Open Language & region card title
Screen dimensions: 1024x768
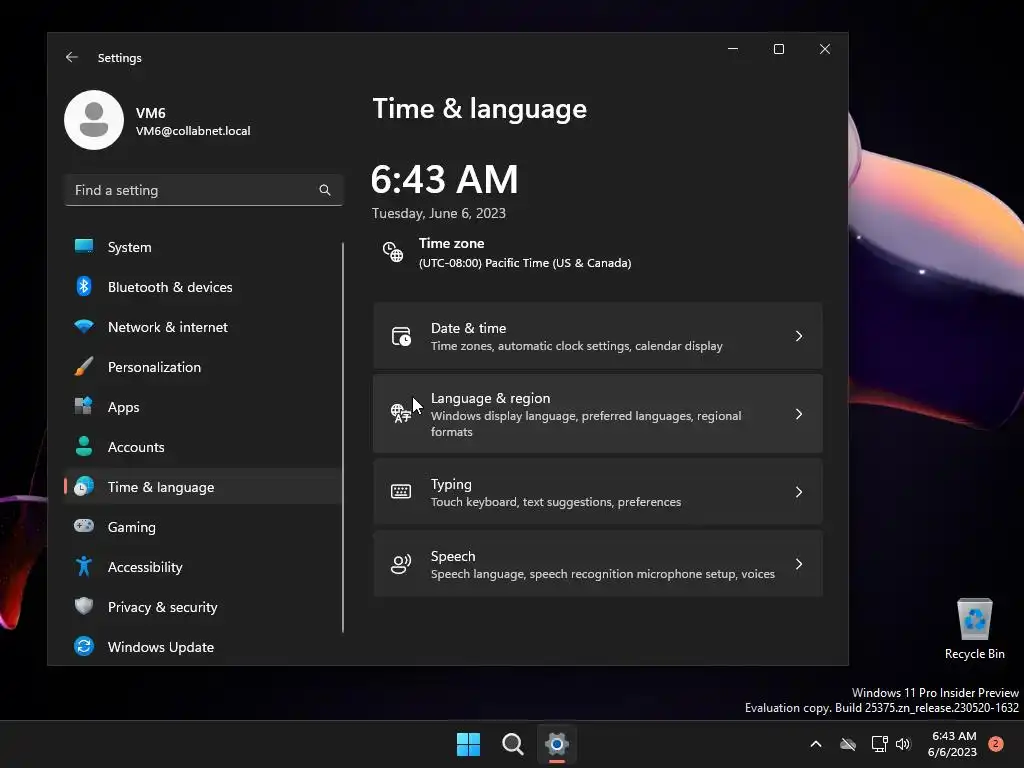pyautogui.click(x=490, y=398)
